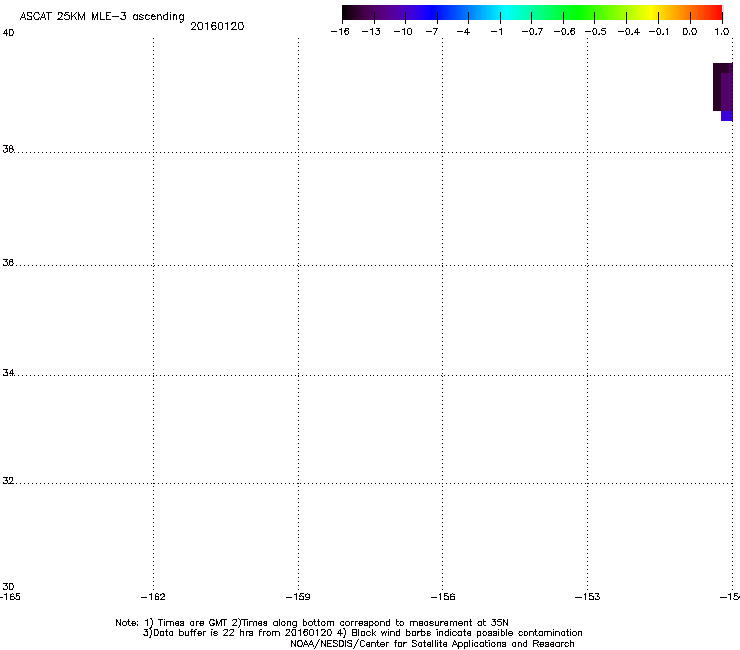
Task: Click the latitude label "34"
Action: 8,373
